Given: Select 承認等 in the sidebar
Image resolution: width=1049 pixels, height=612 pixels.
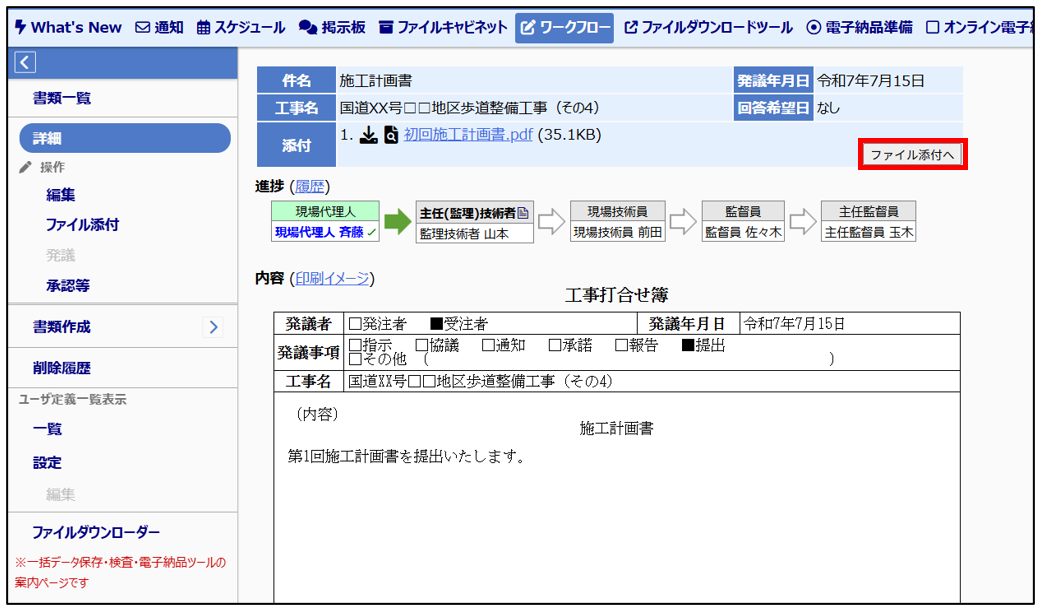Looking at the screenshot, I should 68,286.
